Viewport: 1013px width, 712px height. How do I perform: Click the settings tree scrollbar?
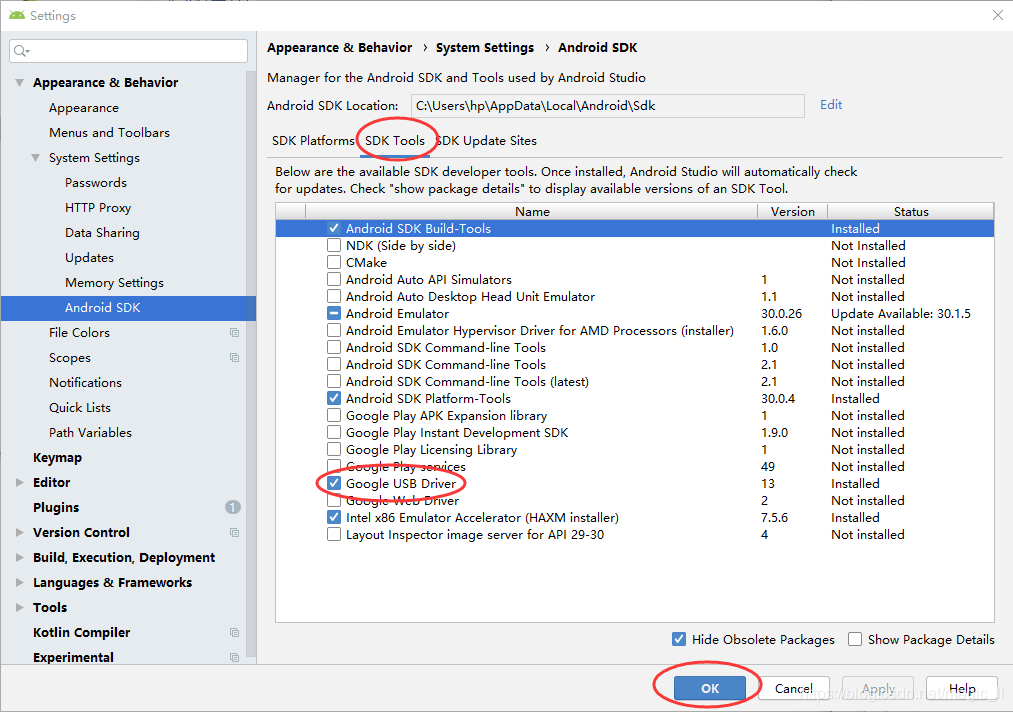point(251,362)
